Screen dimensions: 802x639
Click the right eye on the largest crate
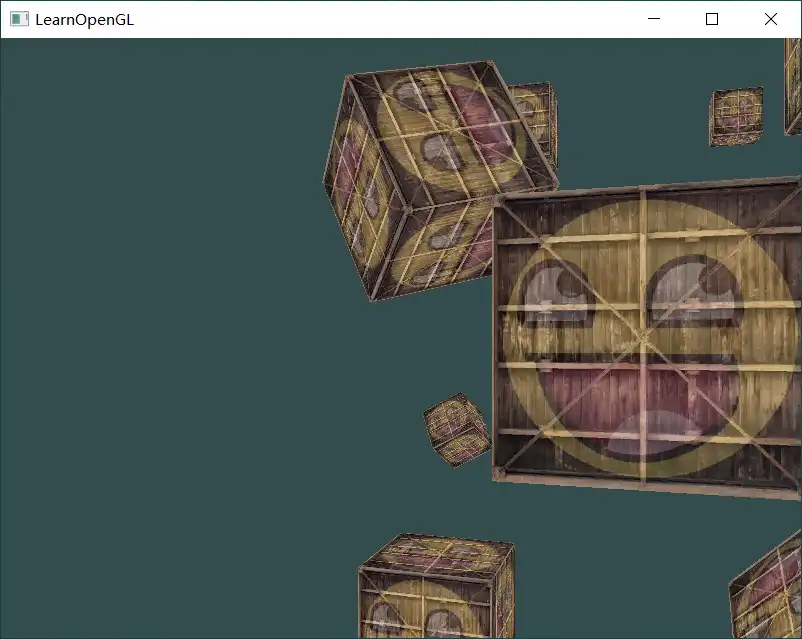692,286
